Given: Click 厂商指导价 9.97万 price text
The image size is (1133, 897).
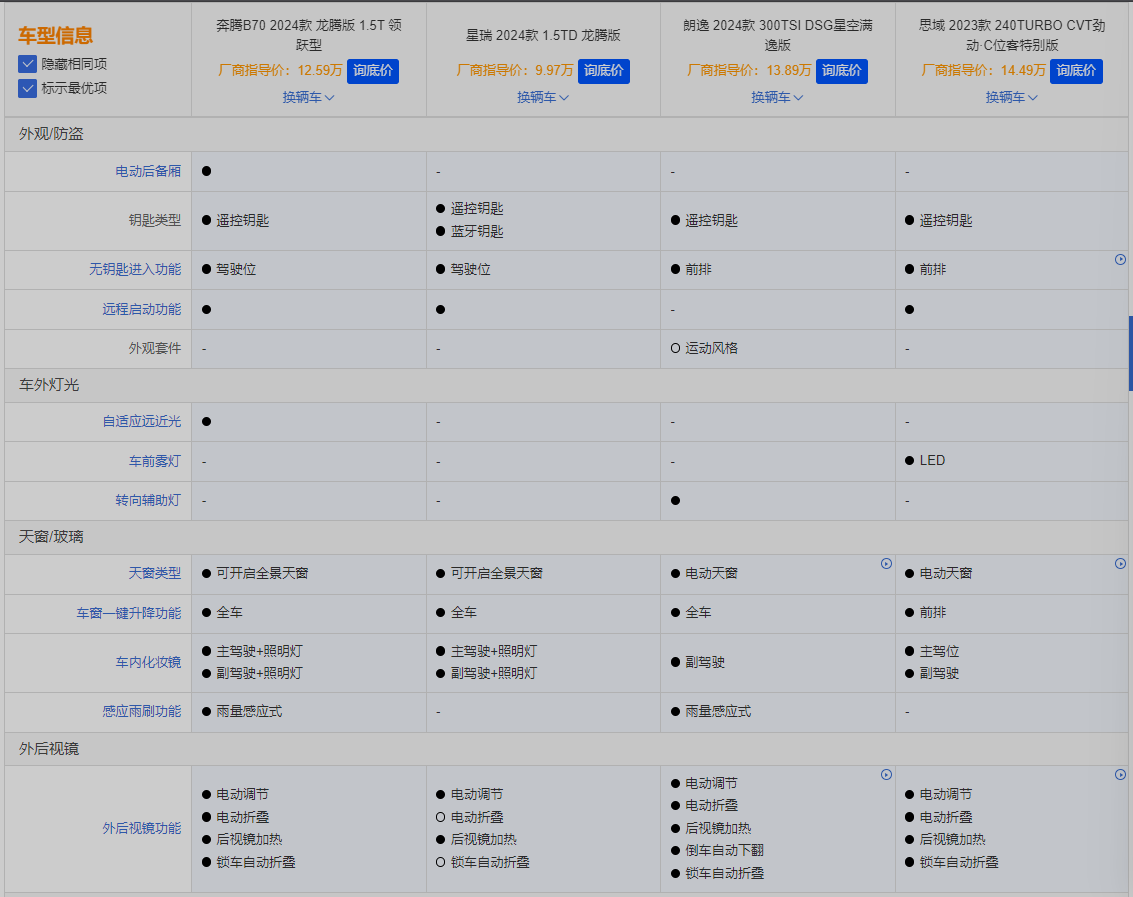Looking at the screenshot, I should [514, 70].
